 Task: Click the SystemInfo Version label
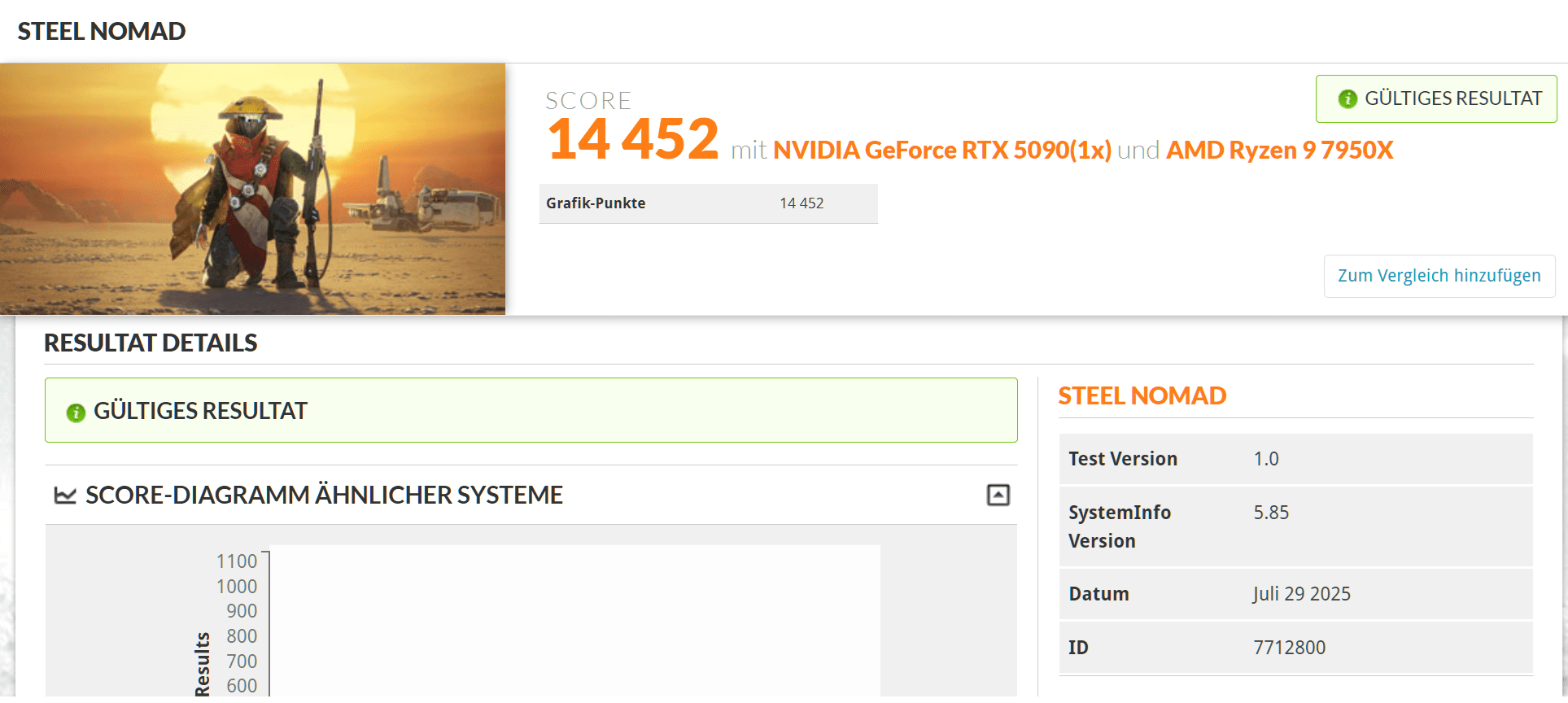pos(1119,526)
